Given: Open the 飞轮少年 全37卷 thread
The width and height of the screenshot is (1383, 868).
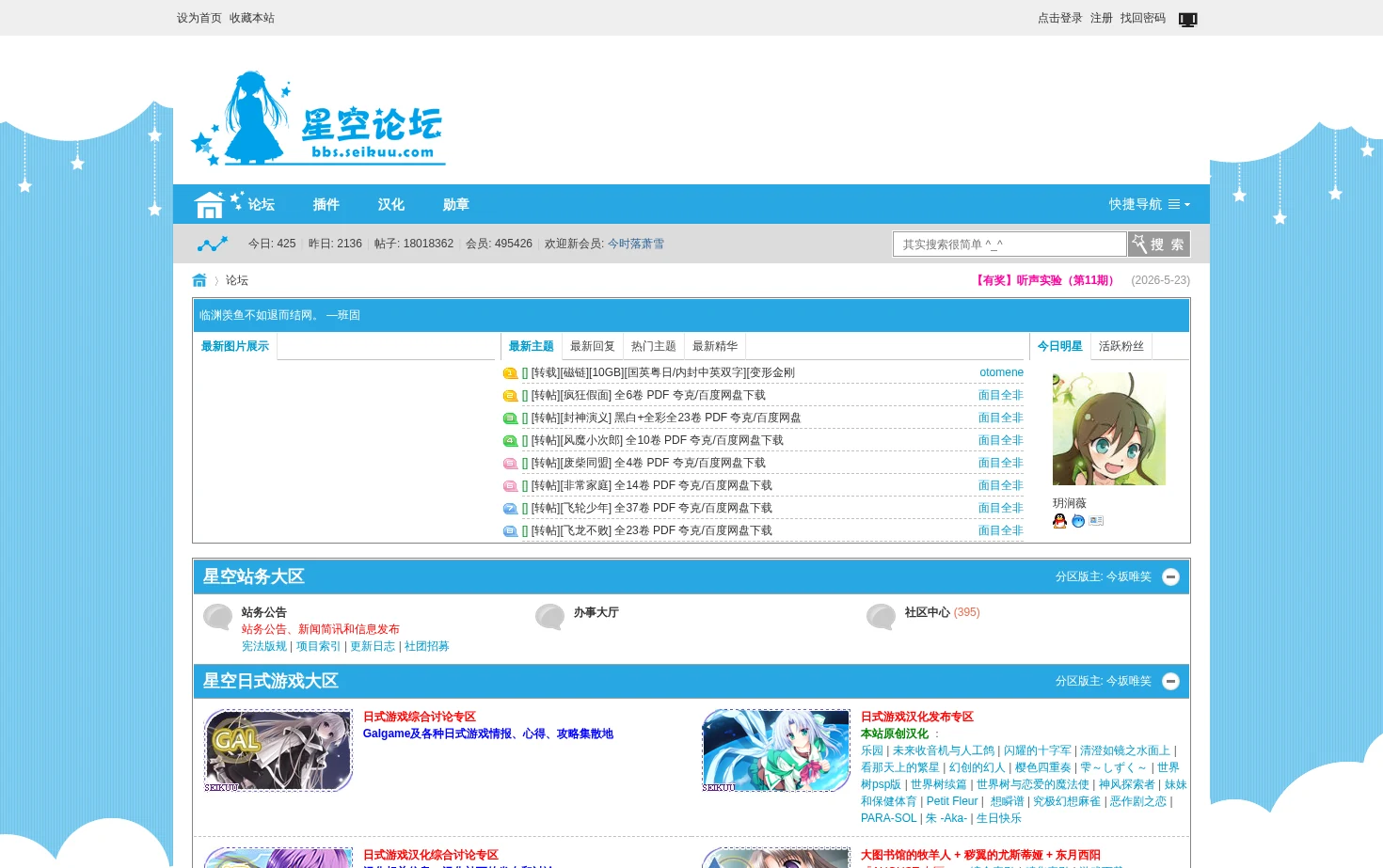Looking at the screenshot, I should (652, 508).
